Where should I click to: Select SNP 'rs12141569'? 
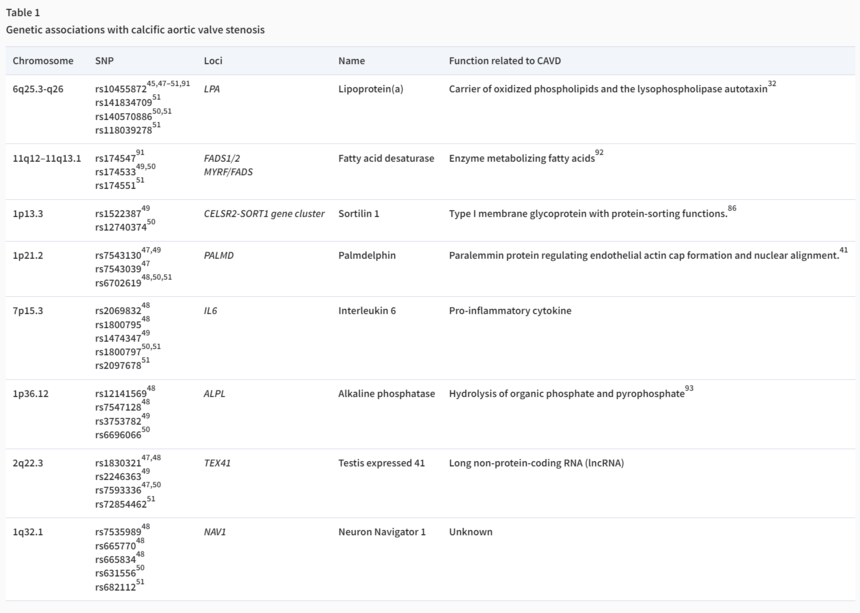[121, 394]
